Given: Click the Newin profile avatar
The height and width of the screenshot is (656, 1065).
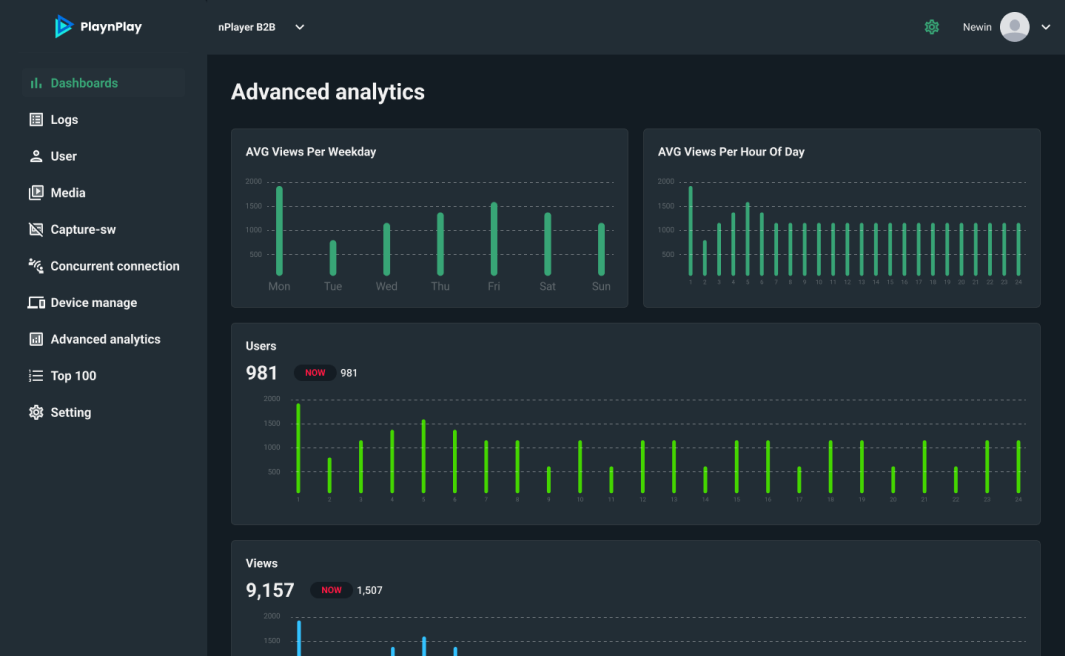Looking at the screenshot, I should pos(1015,27).
